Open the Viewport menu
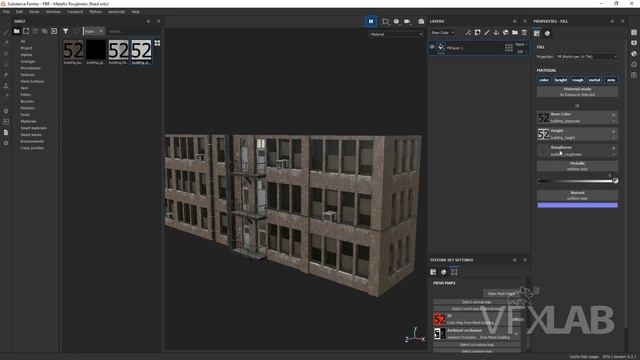640x360 pixels. tap(75, 12)
